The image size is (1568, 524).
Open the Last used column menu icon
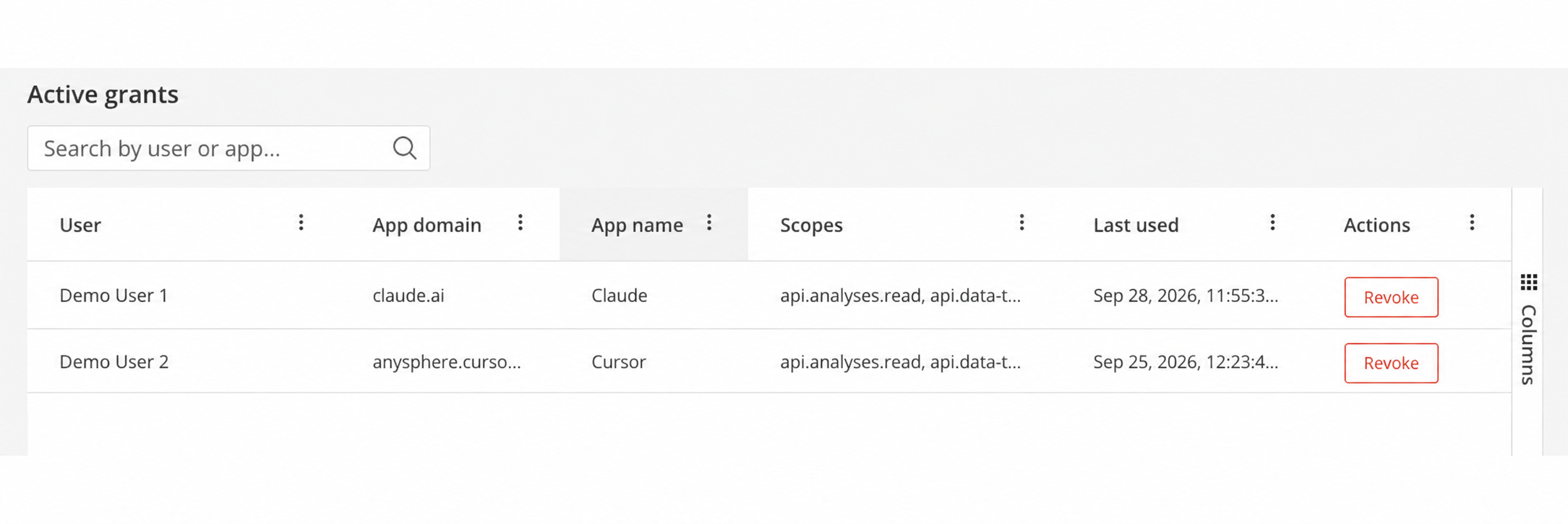click(1272, 223)
